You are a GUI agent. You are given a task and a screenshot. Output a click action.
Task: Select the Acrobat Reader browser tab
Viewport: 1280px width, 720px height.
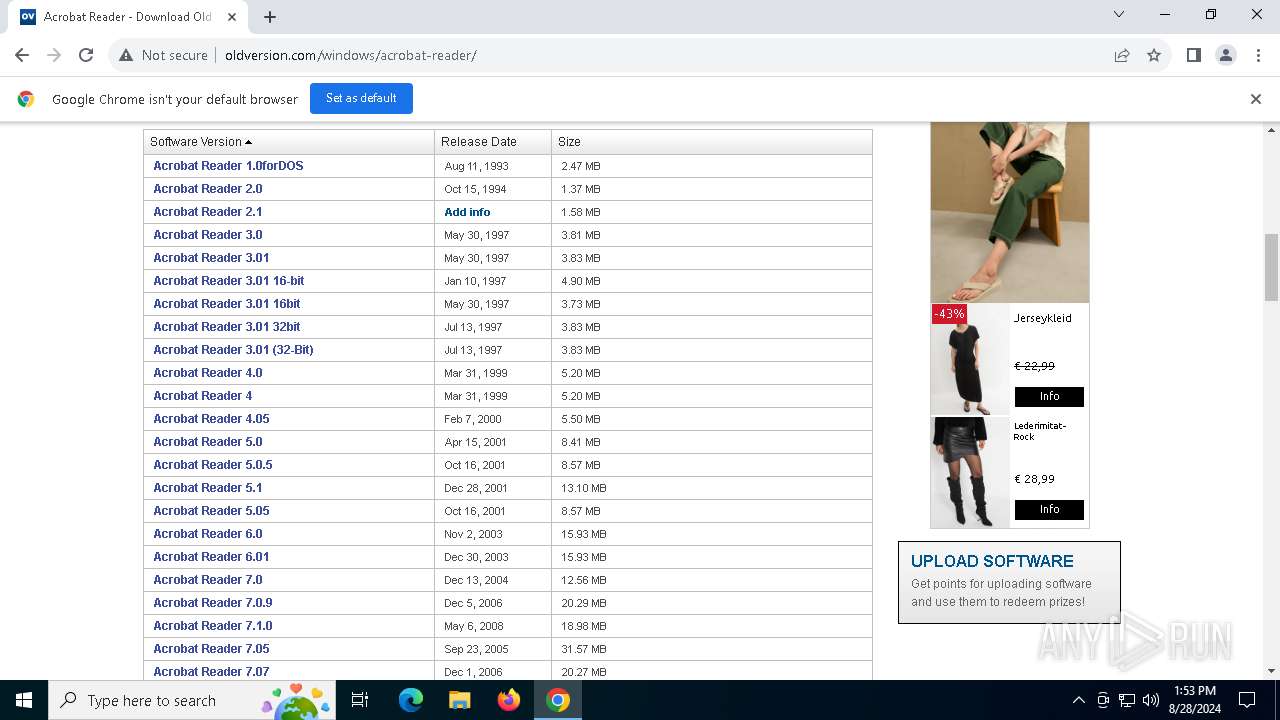click(x=128, y=17)
